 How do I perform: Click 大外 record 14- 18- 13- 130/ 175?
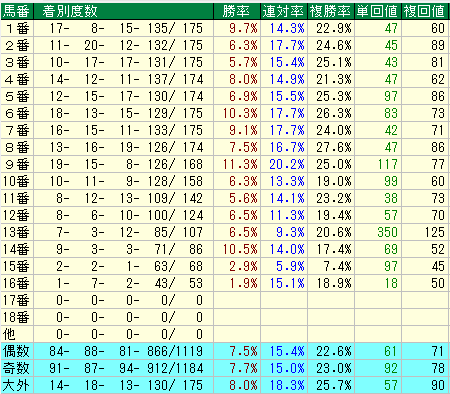click(126, 386)
